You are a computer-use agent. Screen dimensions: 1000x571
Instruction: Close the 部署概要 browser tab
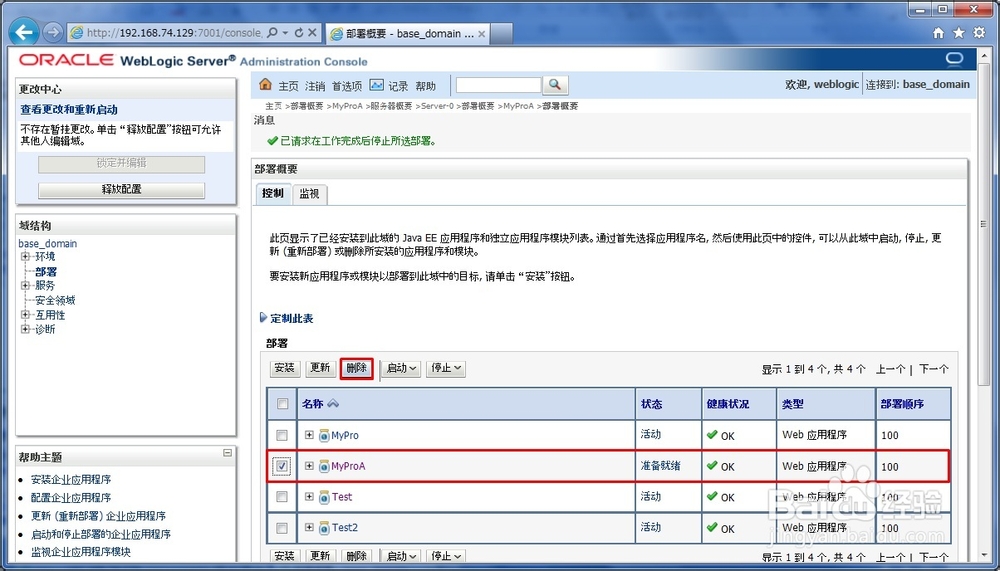tap(482, 34)
